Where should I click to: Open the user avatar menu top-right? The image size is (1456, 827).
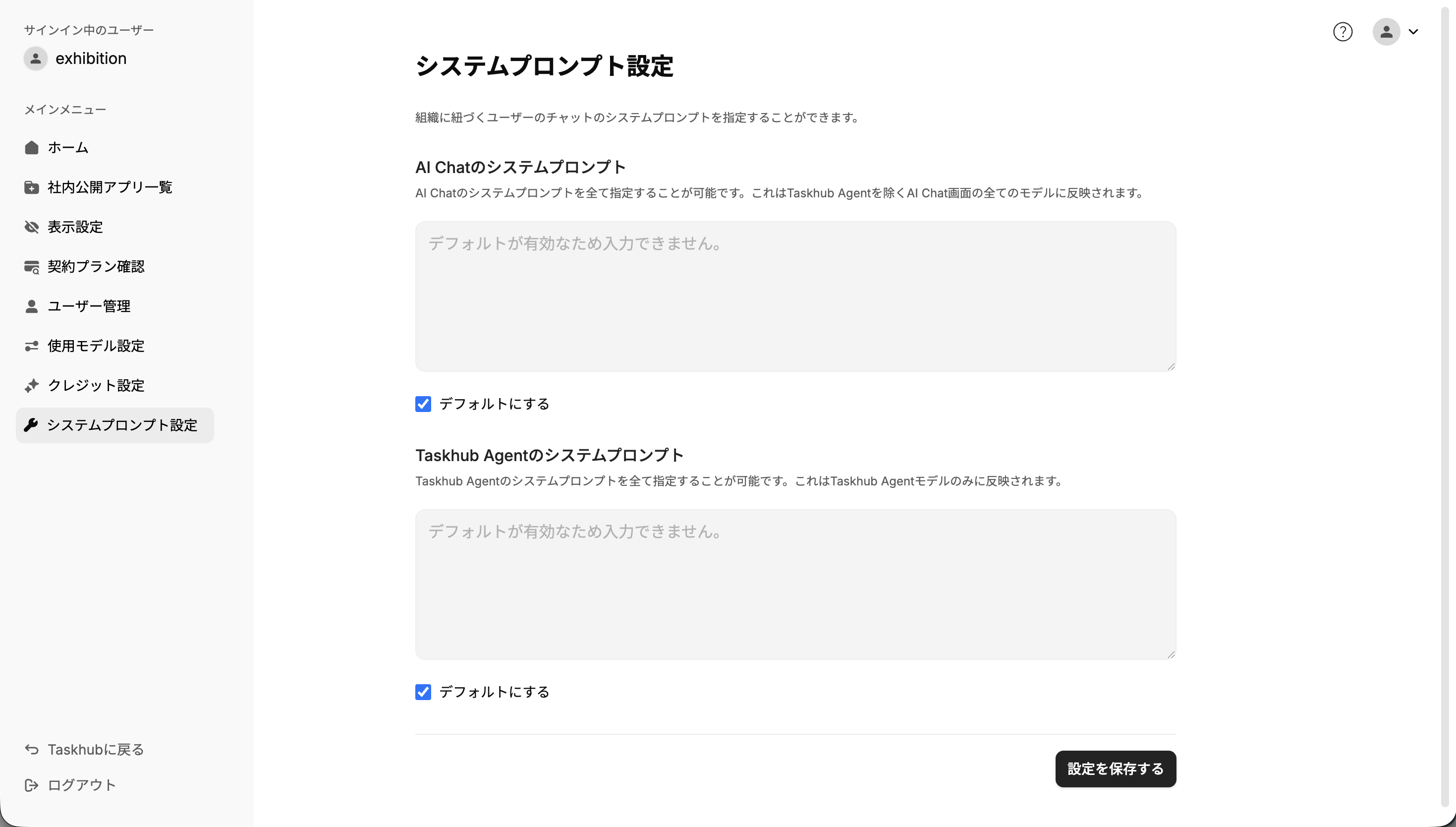(1386, 32)
